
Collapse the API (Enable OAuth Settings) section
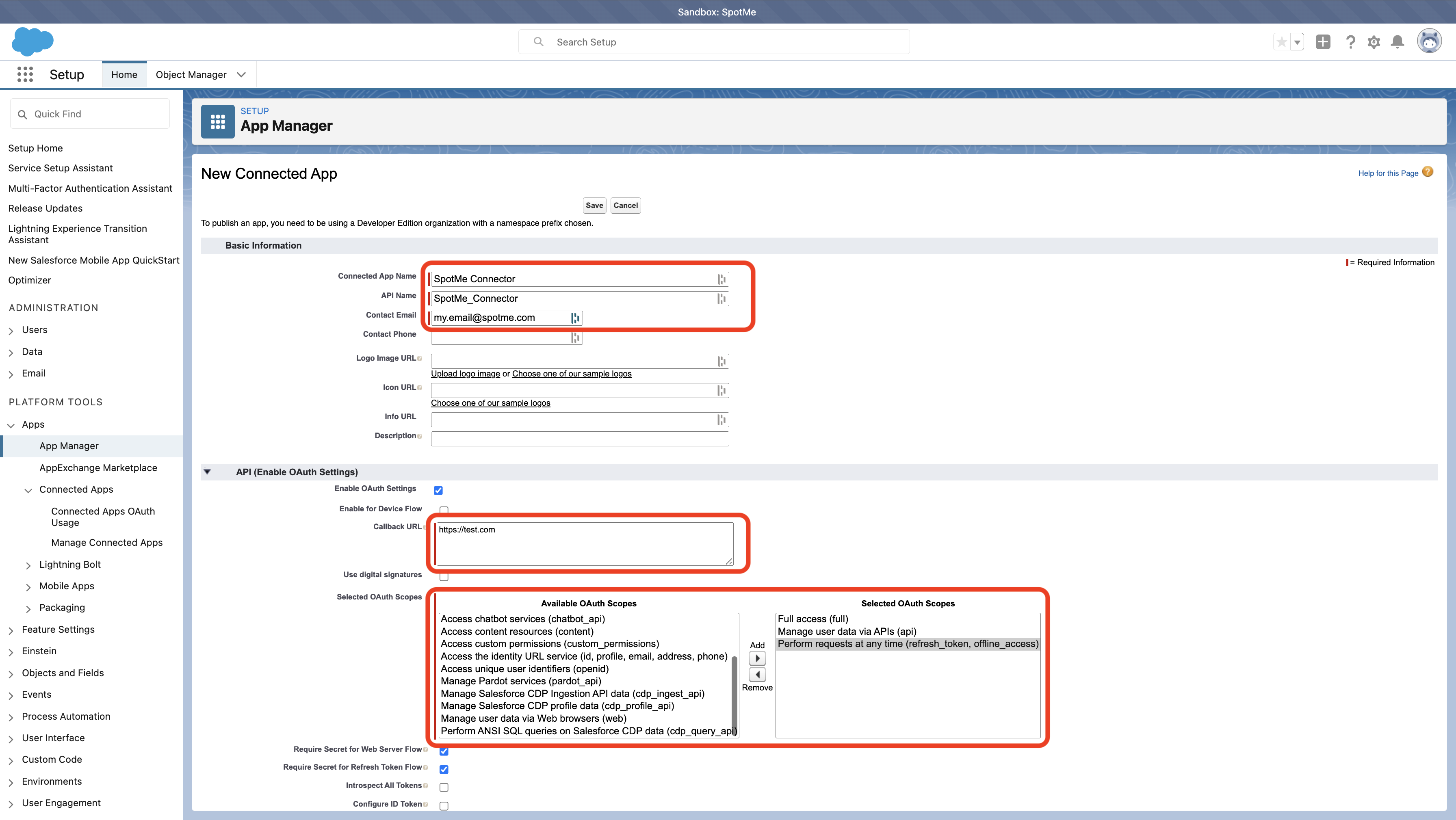tap(208, 472)
